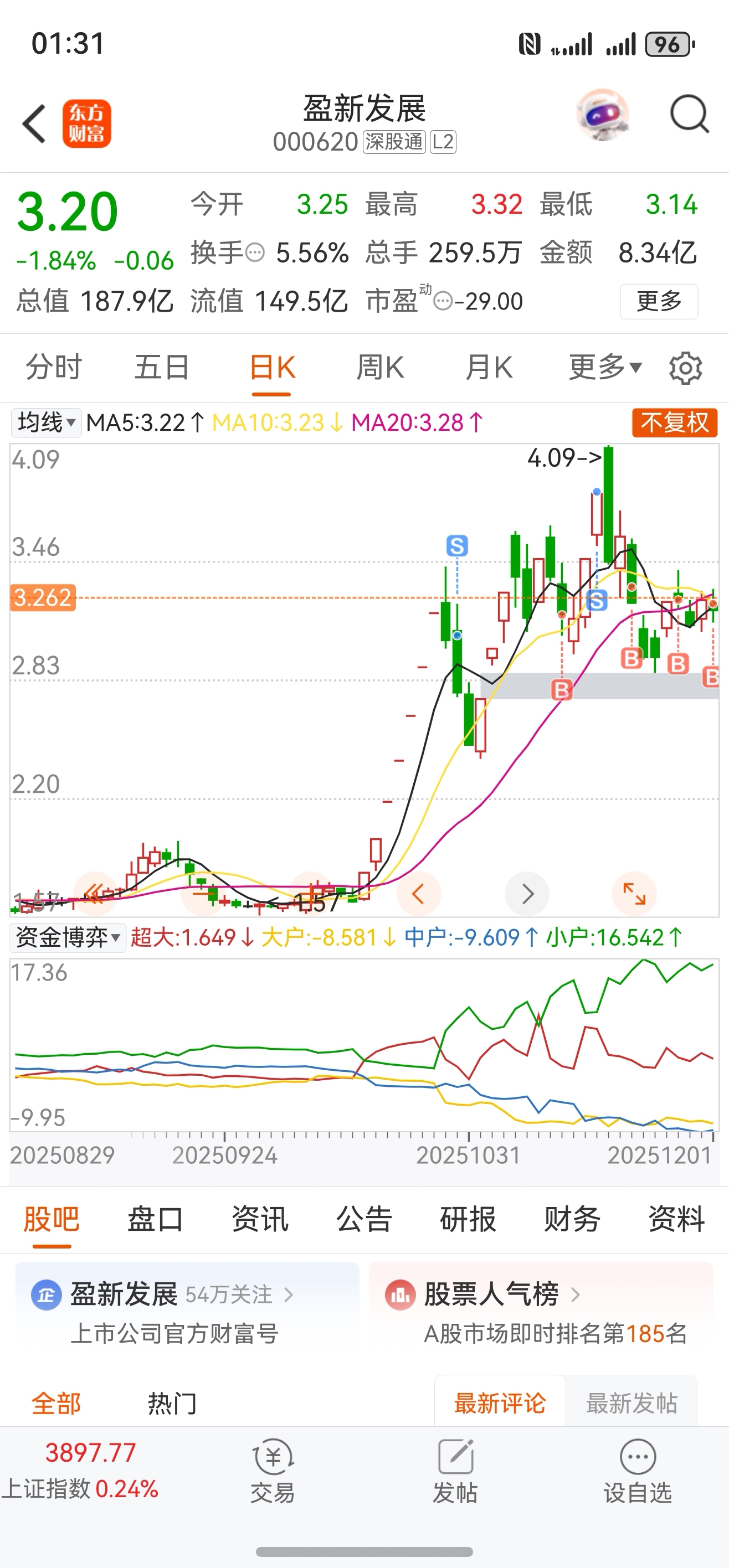
Task: Open the 资讯 tab
Action: (260, 1220)
